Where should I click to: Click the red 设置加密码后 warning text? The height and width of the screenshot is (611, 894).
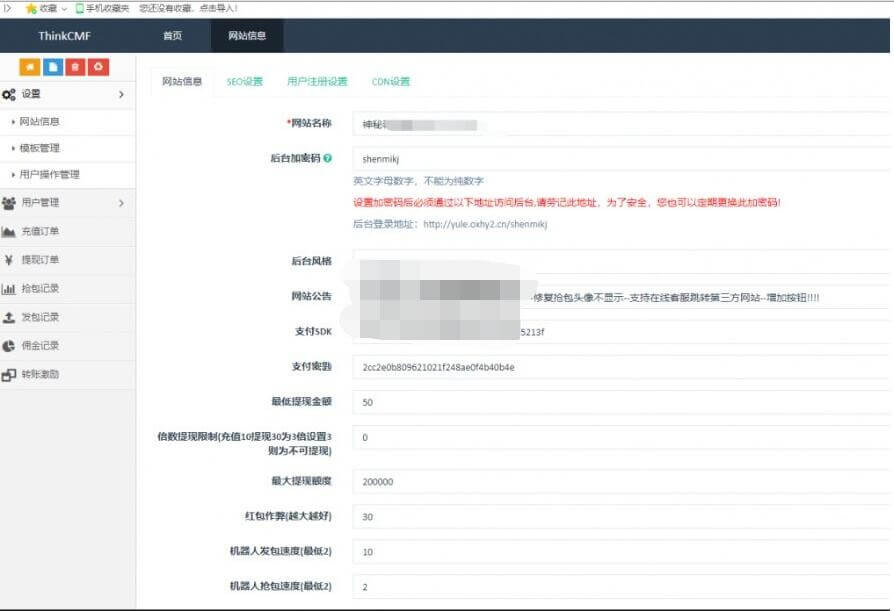pos(566,202)
